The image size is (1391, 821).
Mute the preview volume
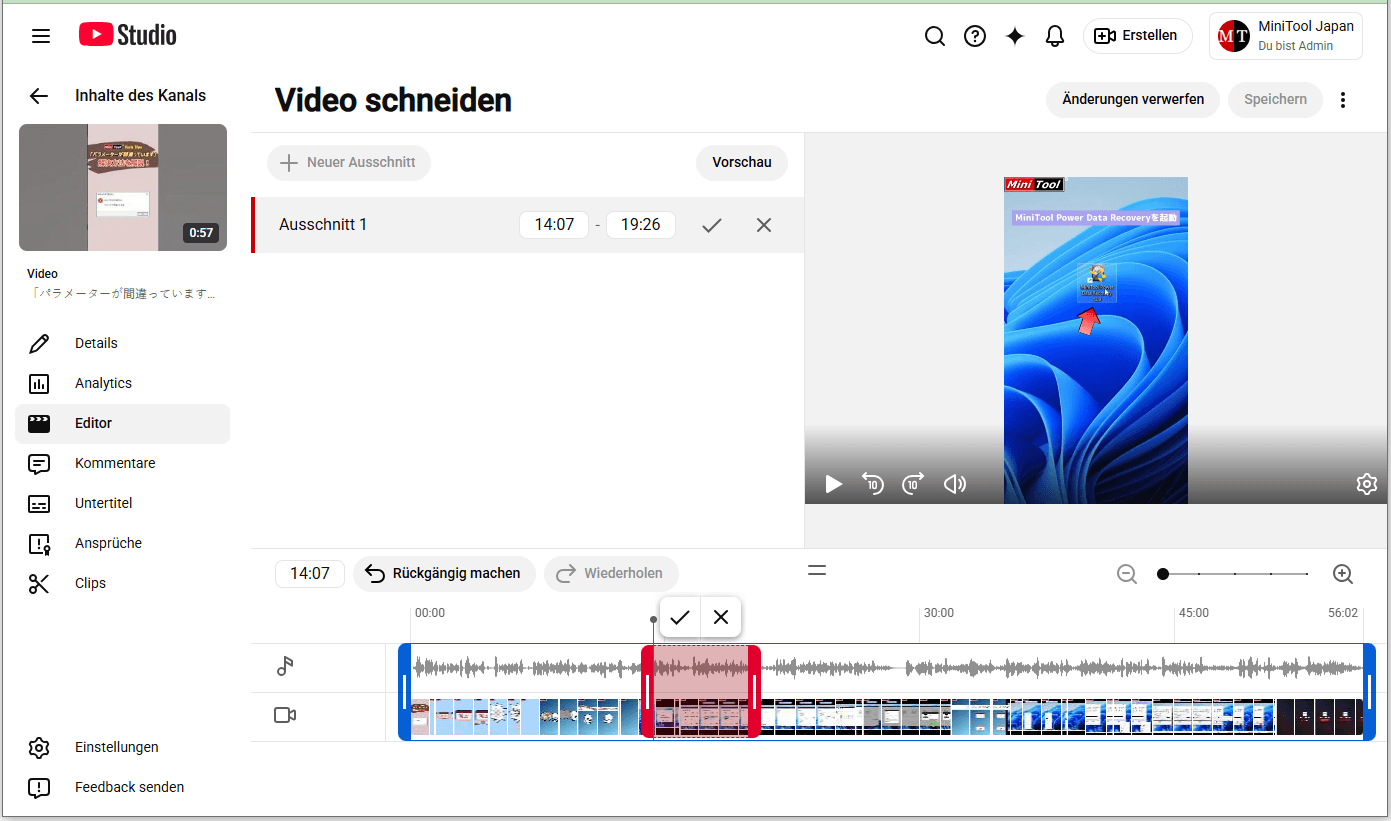tap(955, 484)
